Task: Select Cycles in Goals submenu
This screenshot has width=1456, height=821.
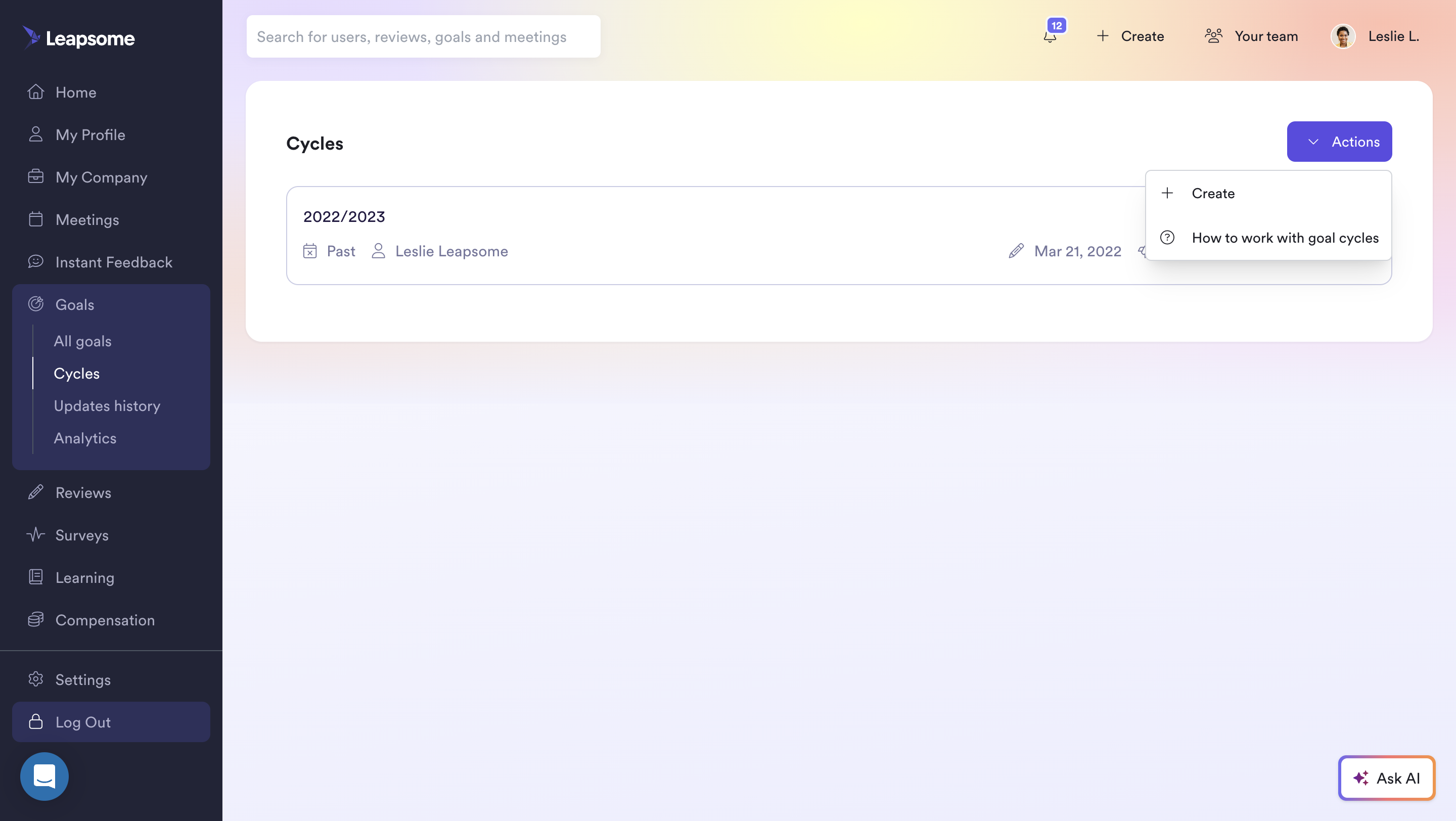Action: point(76,373)
